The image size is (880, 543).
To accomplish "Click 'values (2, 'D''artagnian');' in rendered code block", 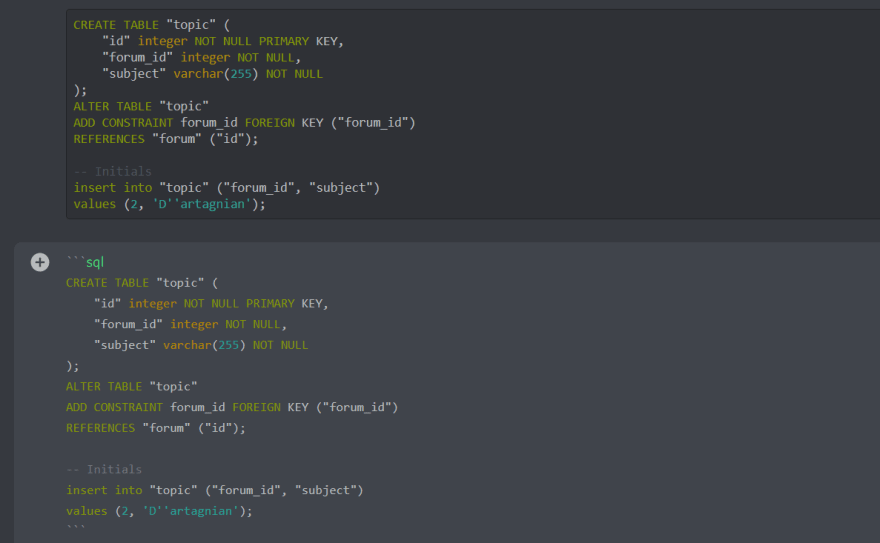I will click(x=169, y=204).
